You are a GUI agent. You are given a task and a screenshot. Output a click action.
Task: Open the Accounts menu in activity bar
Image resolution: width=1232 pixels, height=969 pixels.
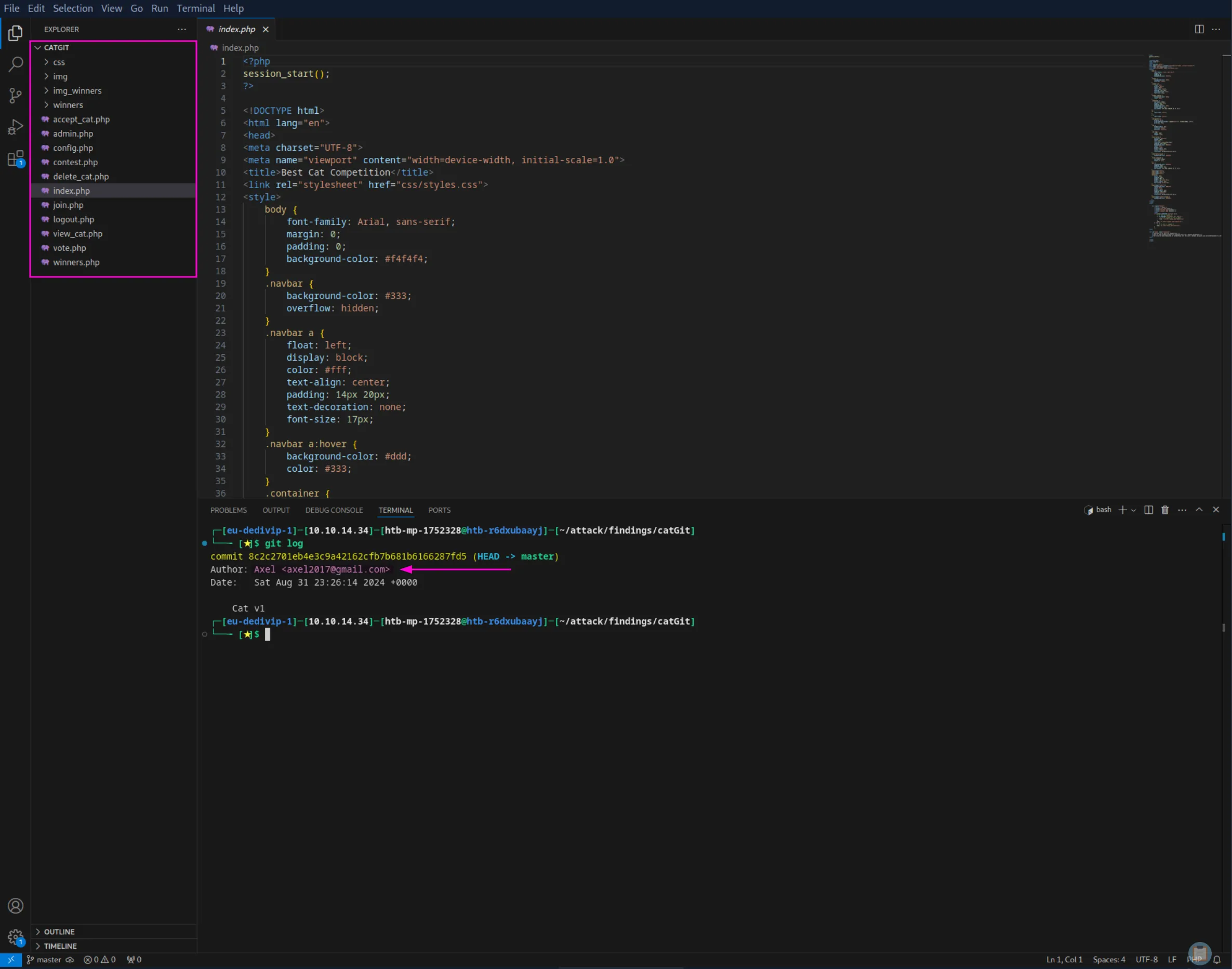(x=15, y=906)
